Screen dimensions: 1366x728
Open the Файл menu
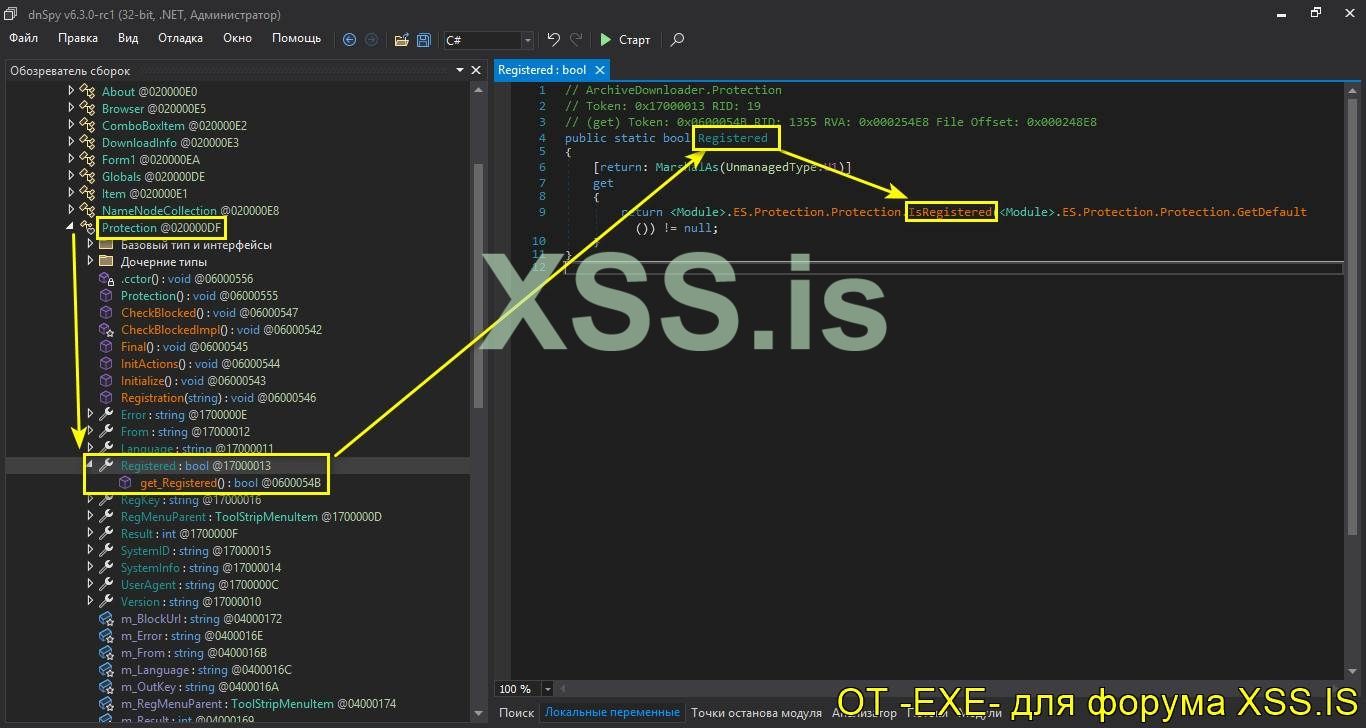[24, 38]
